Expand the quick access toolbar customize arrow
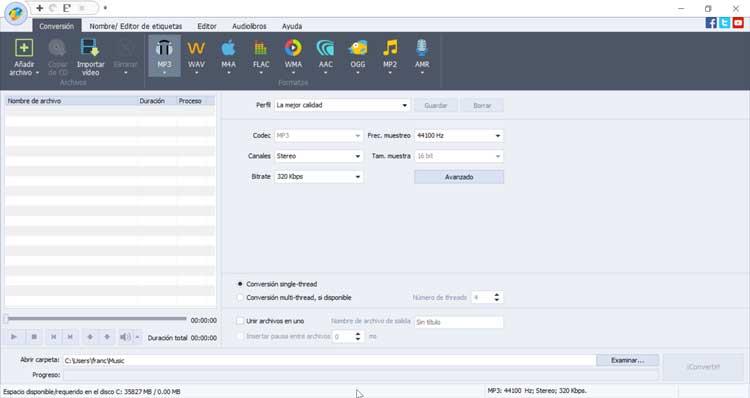Viewport: 750px width, 398px height. click(x=105, y=8)
